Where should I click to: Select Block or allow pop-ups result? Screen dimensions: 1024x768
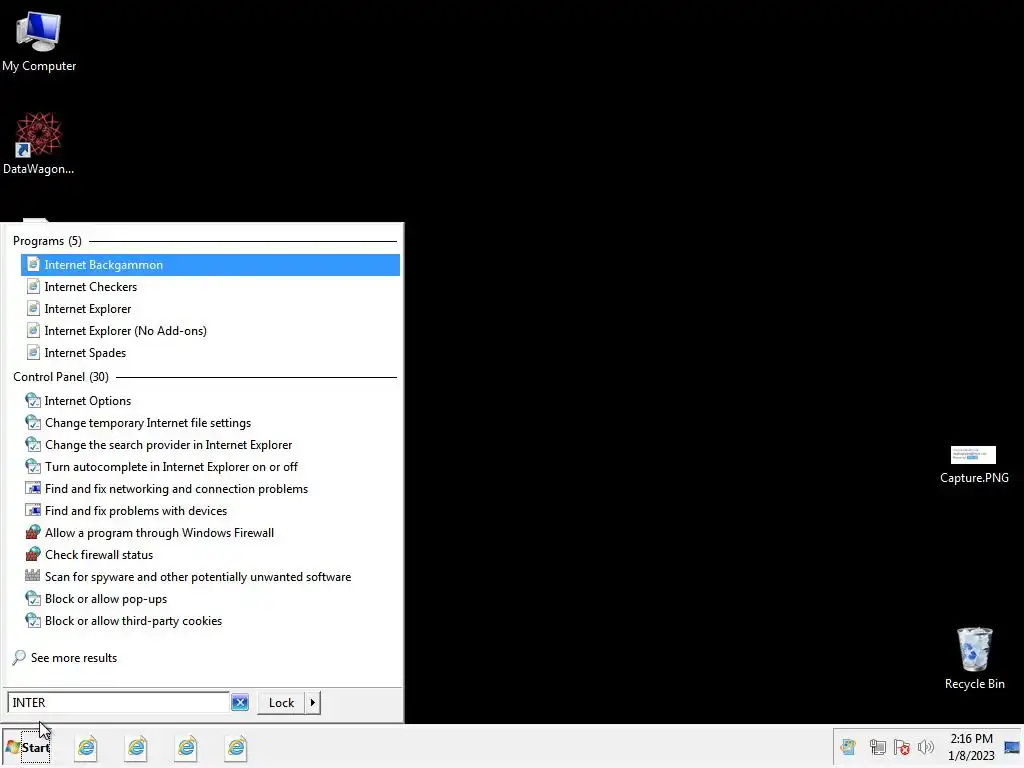click(x=210, y=599)
